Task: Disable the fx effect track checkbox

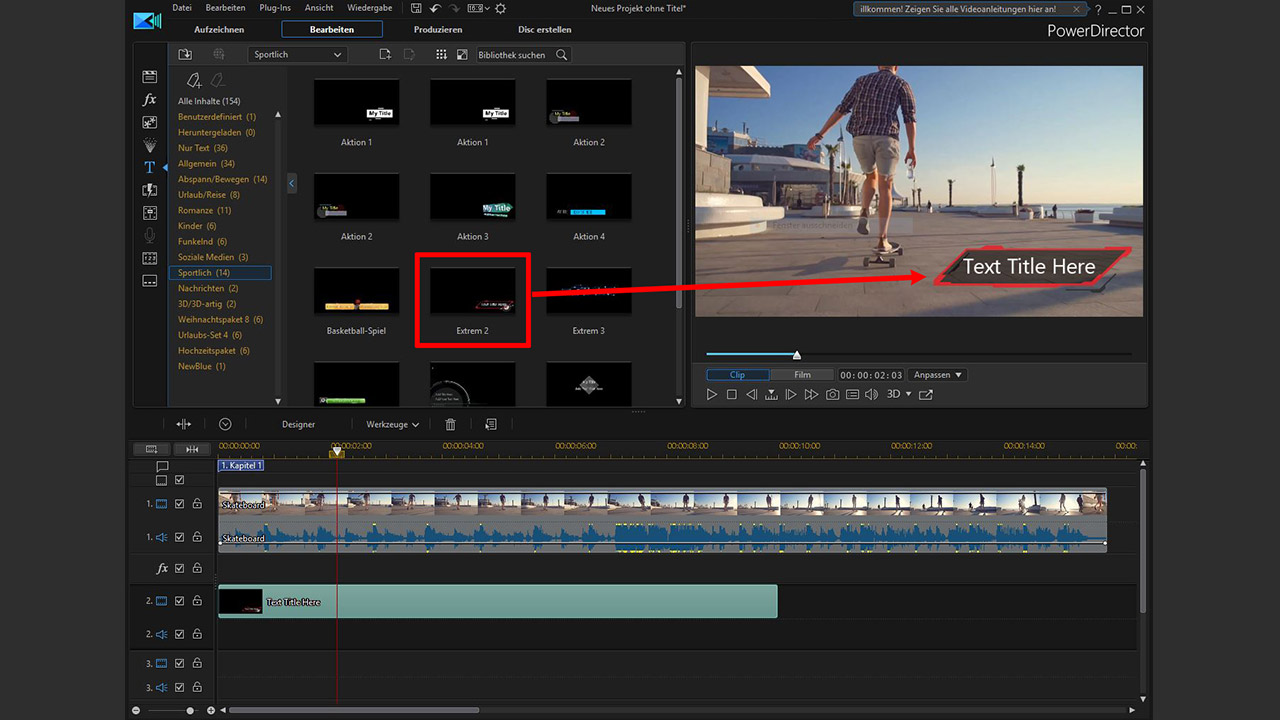Action: click(180, 568)
